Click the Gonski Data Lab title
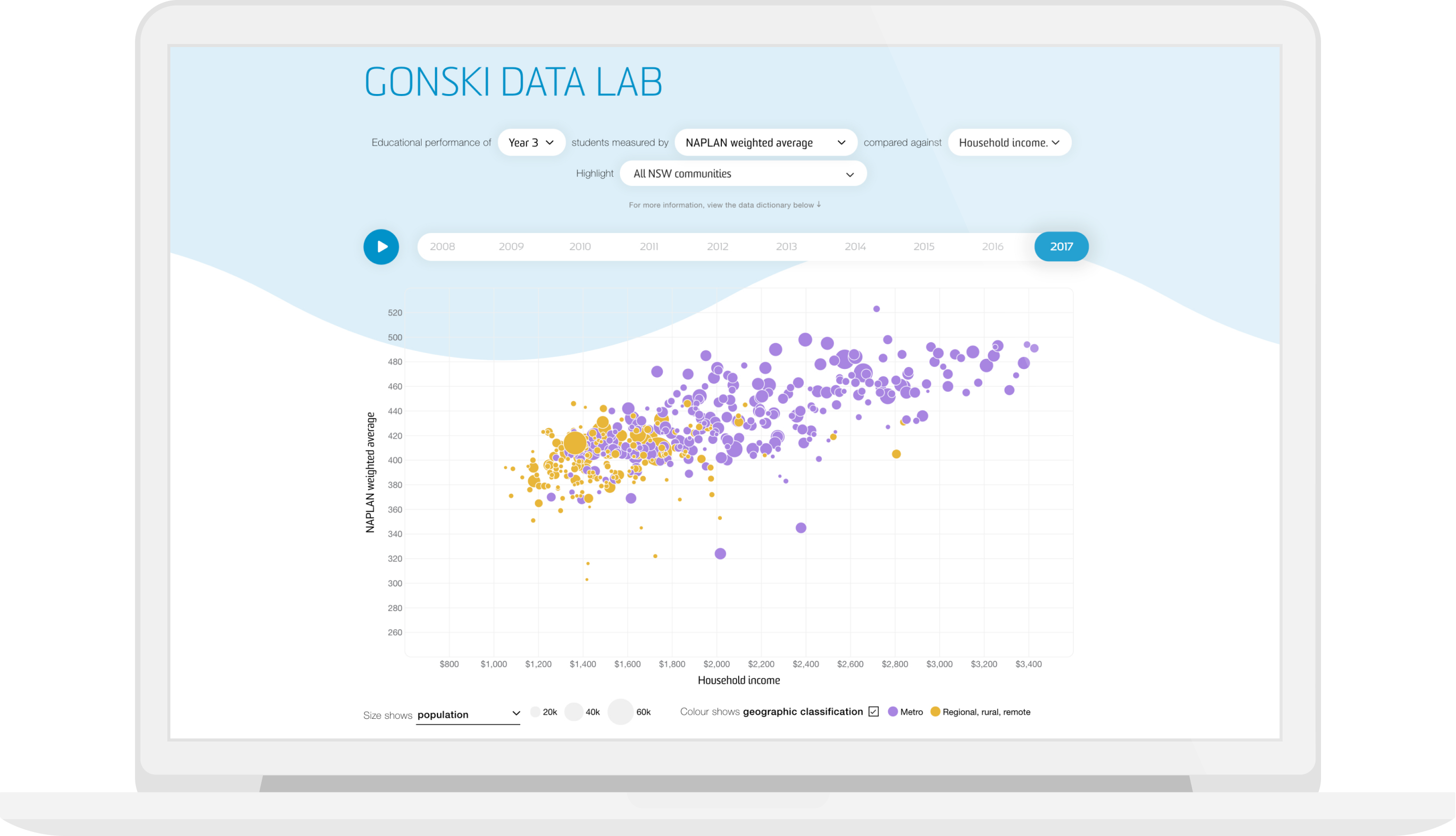This screenshot has height=836, width=1456. [x=513, y=82]
